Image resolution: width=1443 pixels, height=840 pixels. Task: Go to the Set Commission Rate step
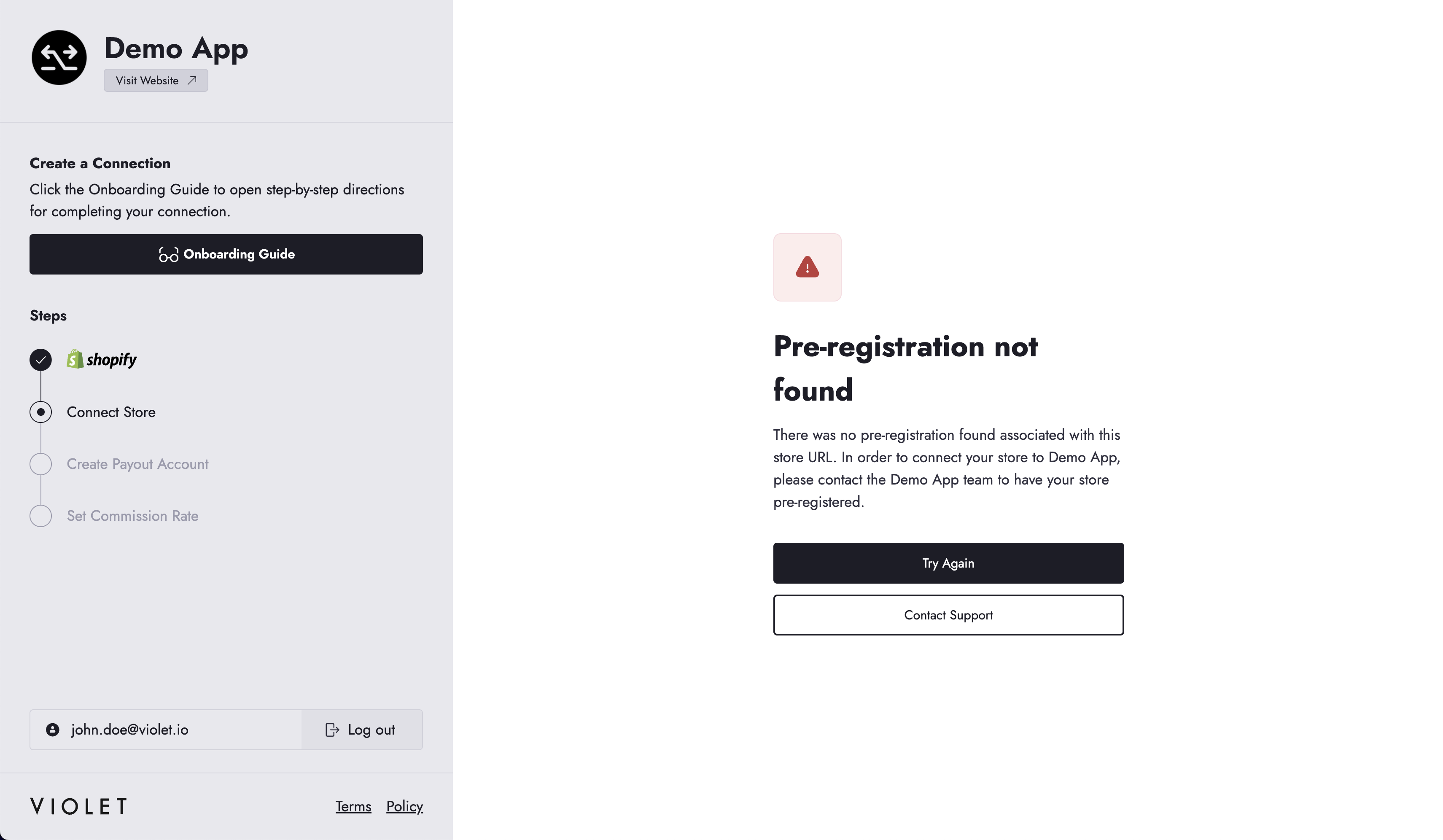[133, 516]
